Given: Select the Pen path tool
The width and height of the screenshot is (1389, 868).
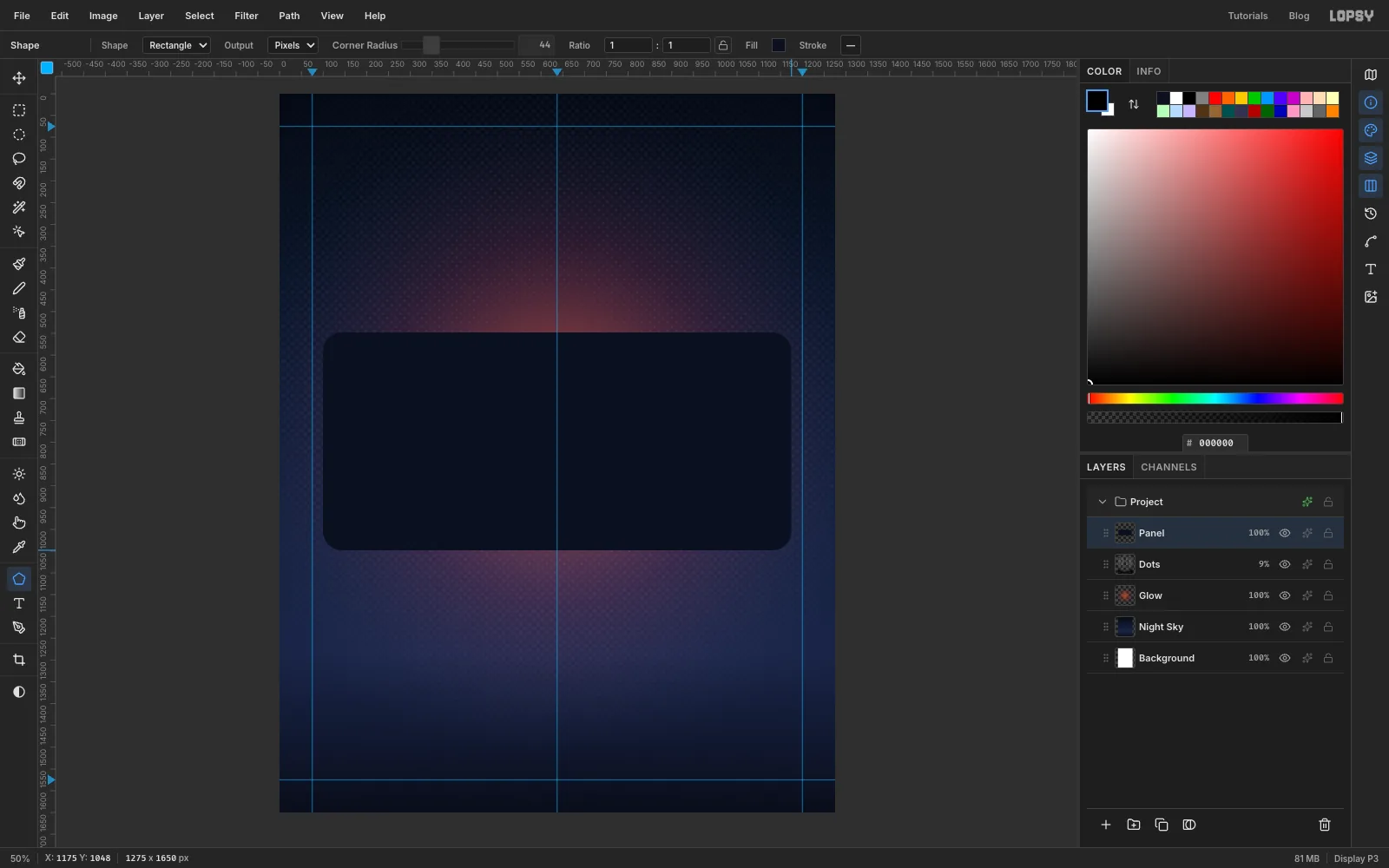Looking at the screenshot, I should [19, 628].
